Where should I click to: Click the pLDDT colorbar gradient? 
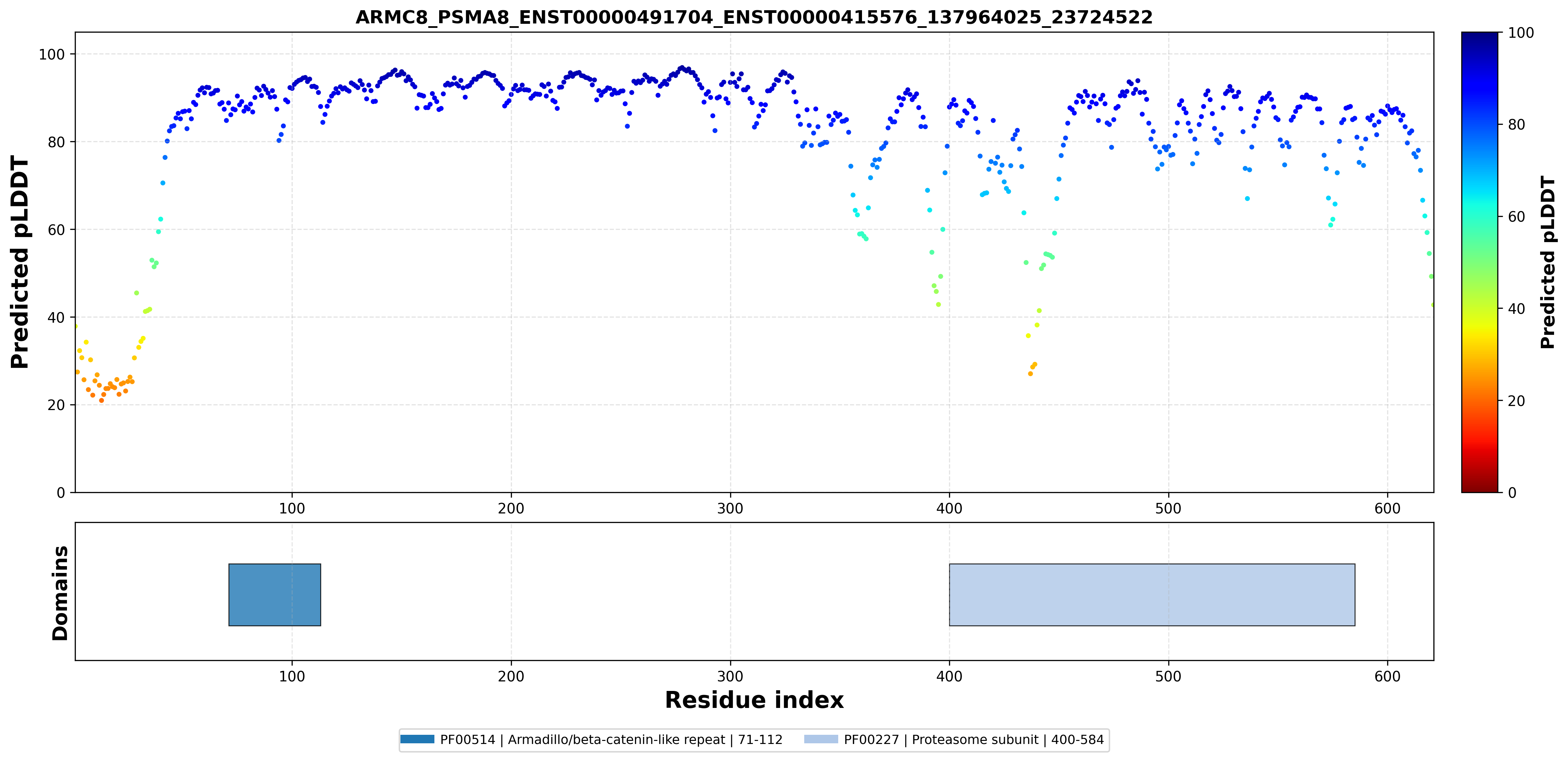point(1479,262)
